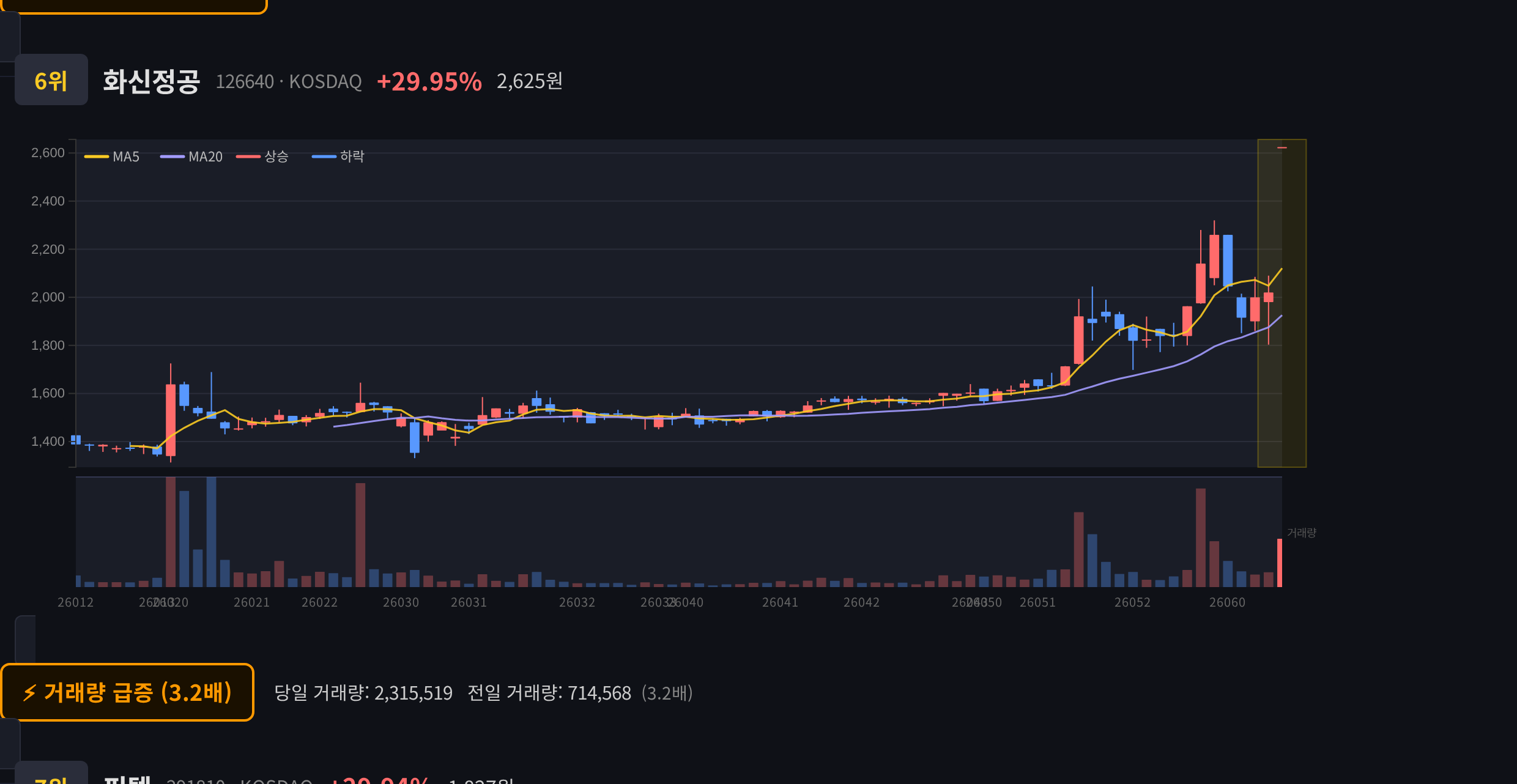Click the 2,600 price axis label
The height and width of the screenshot is (784, 1517).
(48, 153)
